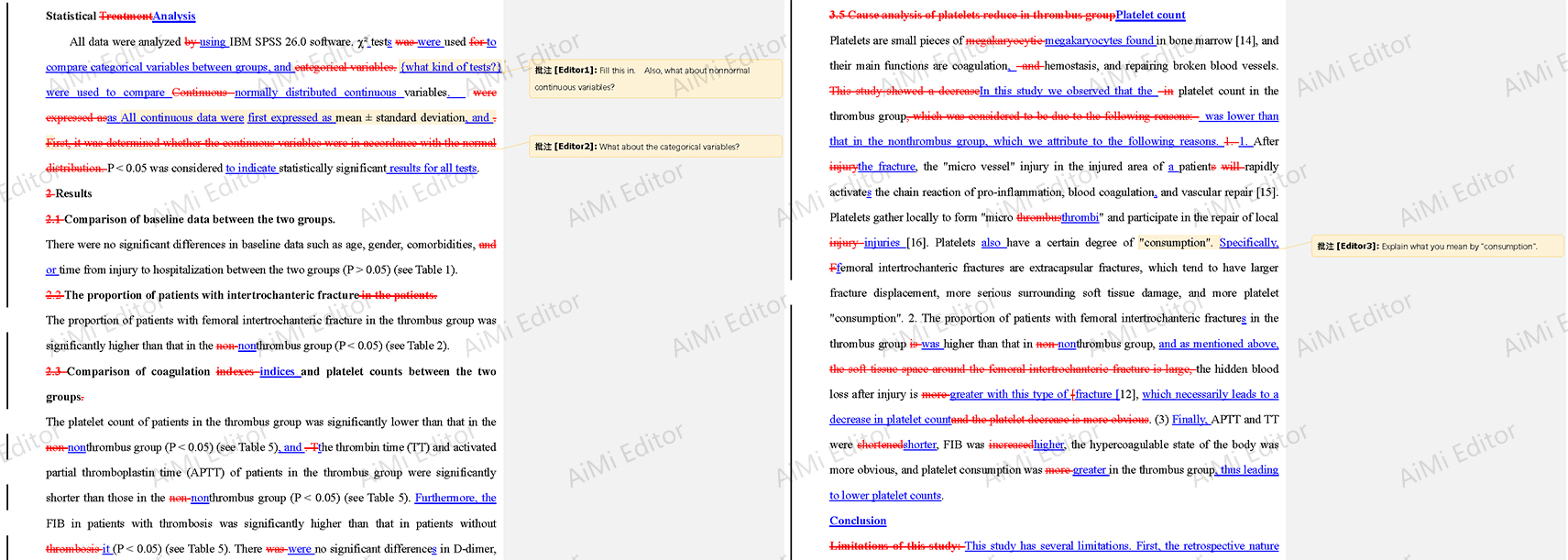The image size is (1568, 560).
Task: Click the reference '(see Table 2)'
Action: (418, 346)
